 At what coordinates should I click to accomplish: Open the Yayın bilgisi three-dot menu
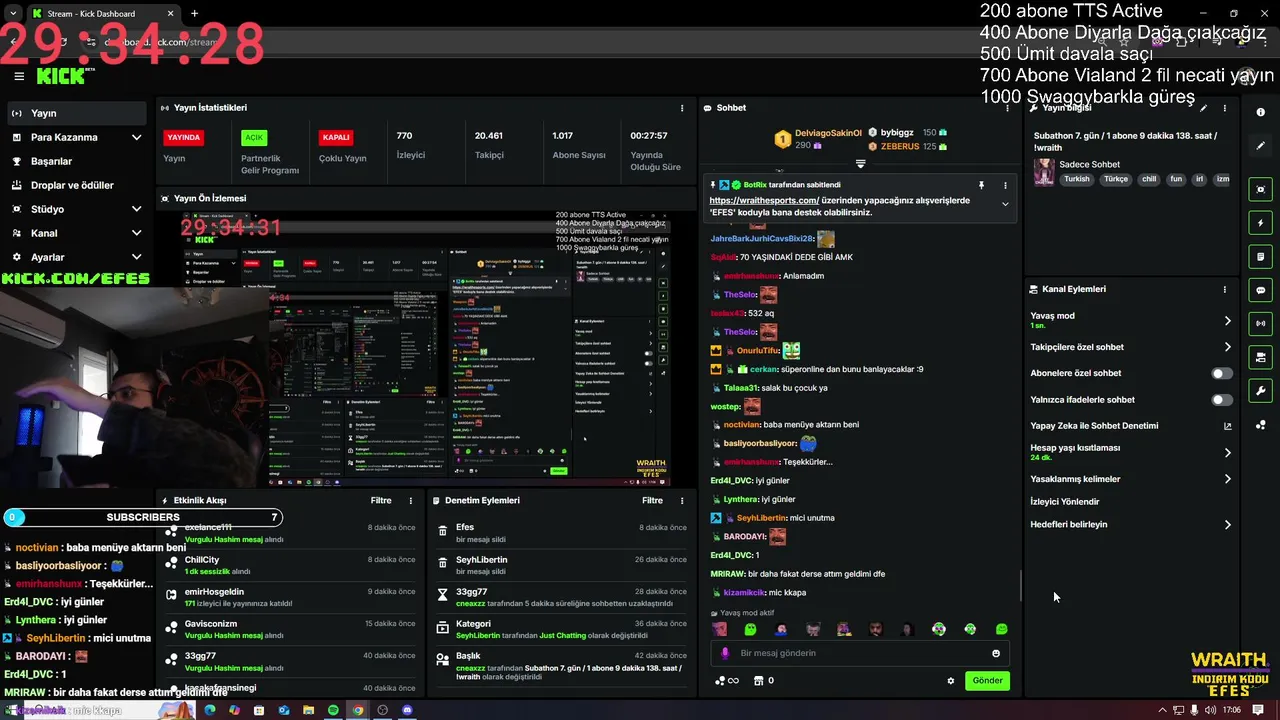point(1225,108)
